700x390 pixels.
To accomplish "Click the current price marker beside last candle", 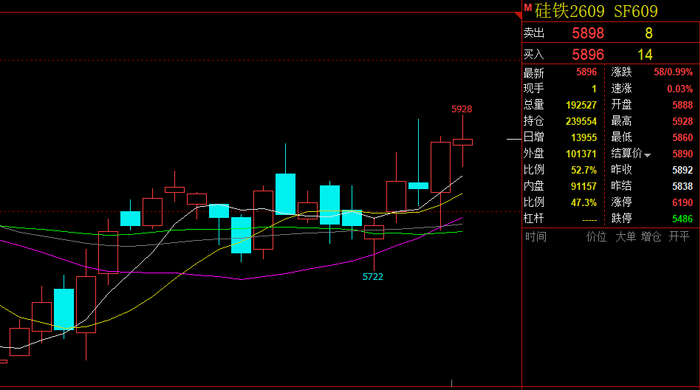I will point(514,140).
